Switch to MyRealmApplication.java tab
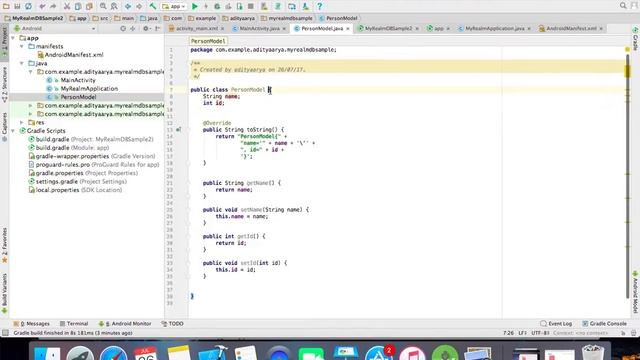640x360 pixels. (x=495, y=29)
